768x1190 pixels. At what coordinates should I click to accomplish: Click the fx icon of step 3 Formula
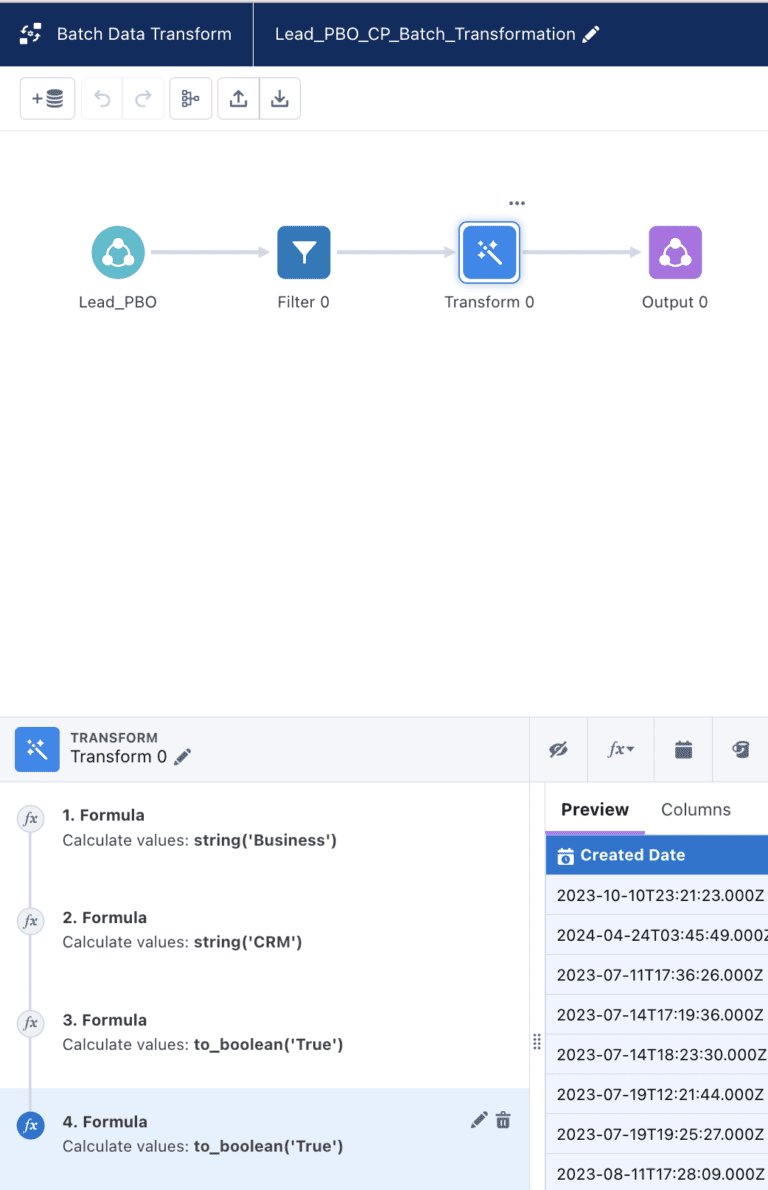(x=30, y=1023)
